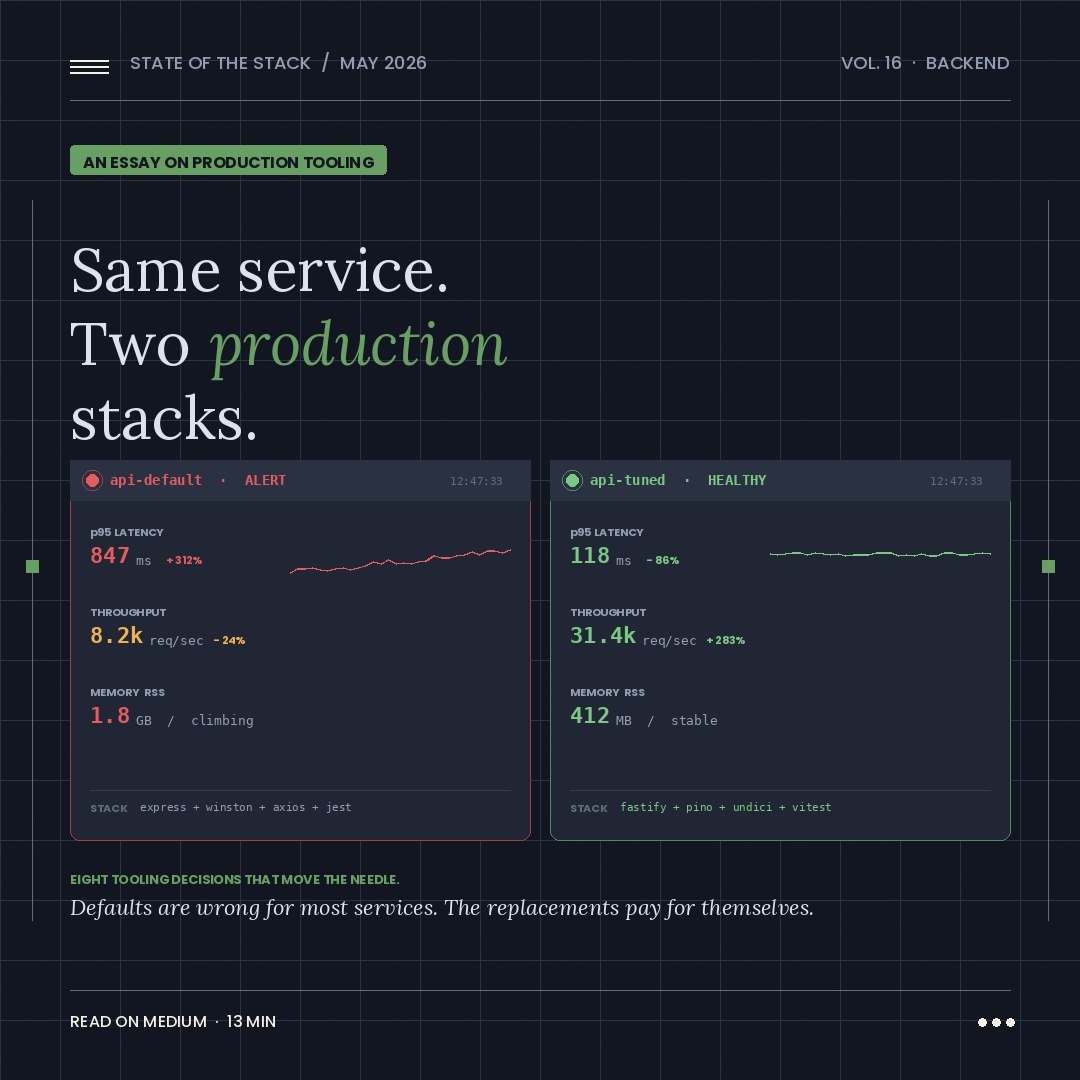1080x1080 pixels.
Task: Click the 'STACK' label in api-default card
Action: 109,809
